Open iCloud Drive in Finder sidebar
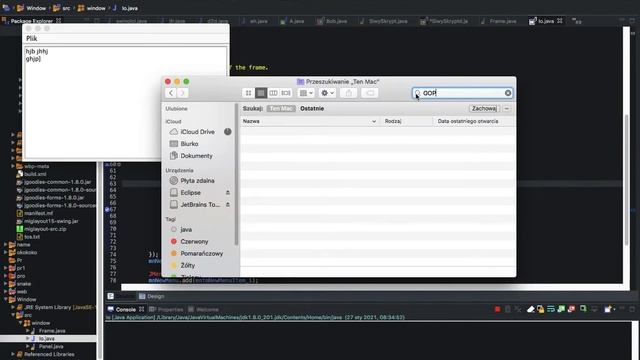 [198, 132]
